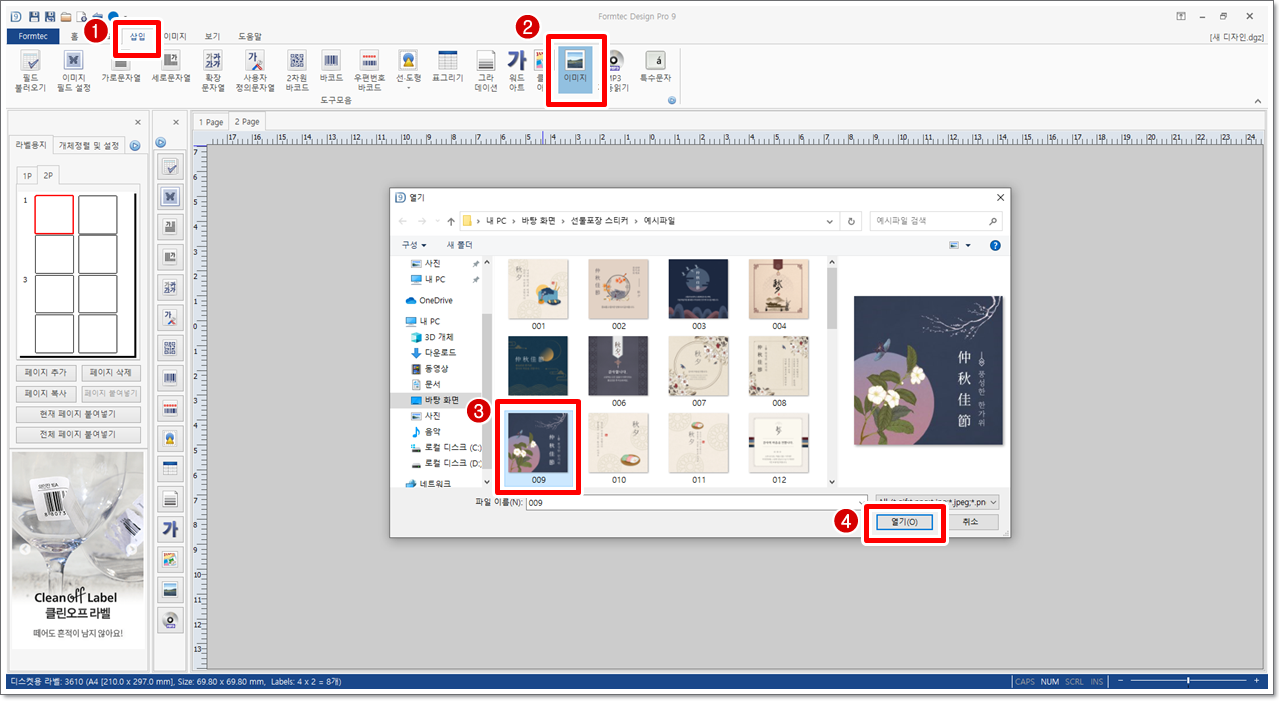
Task: Select the QR code tool in vertical toolbar
Action: tap(169, 349)
